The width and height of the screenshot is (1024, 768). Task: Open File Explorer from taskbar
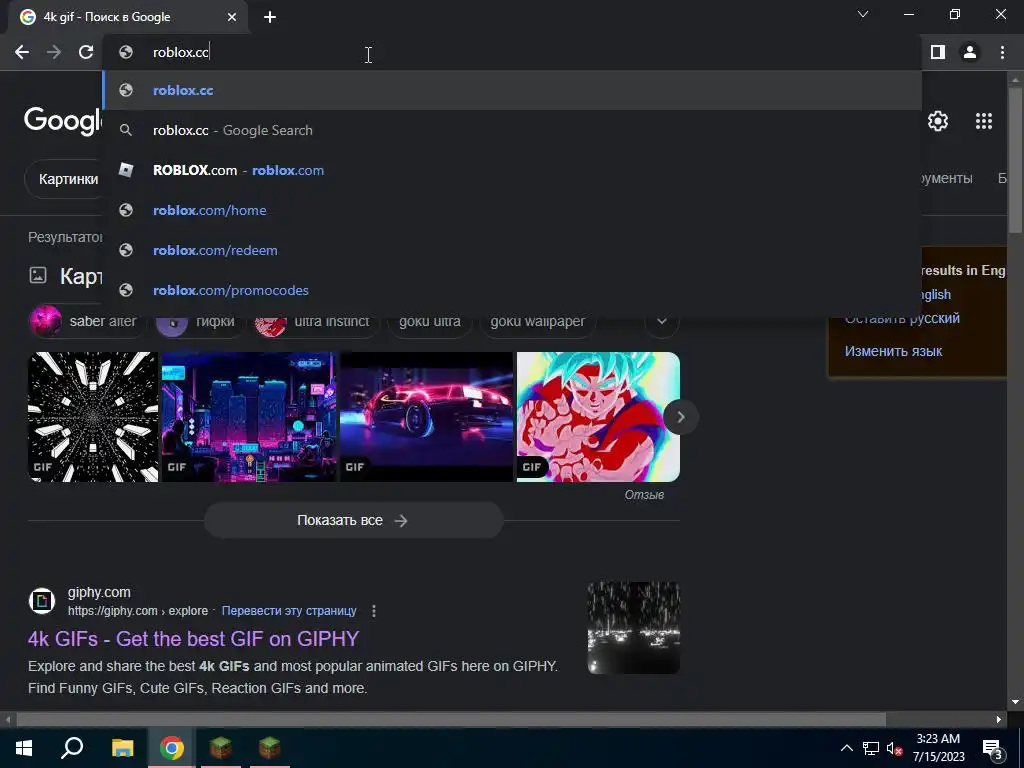[122, 748]
